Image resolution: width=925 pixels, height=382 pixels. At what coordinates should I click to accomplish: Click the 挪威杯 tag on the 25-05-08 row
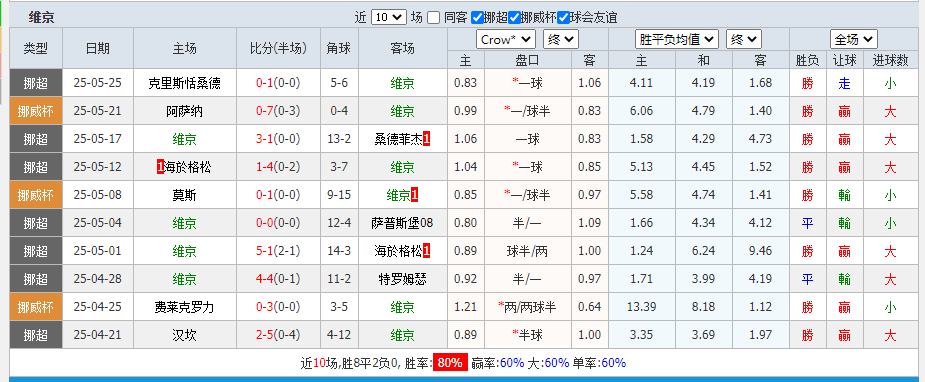(36, 195)
